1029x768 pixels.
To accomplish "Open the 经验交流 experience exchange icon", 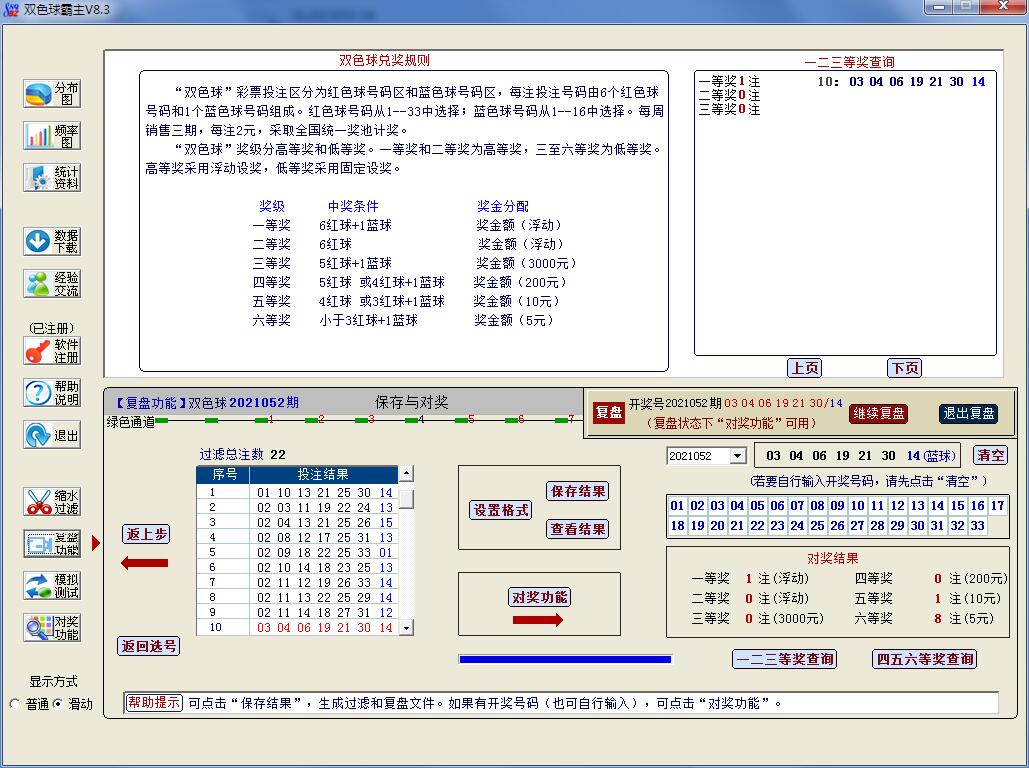I will click(x=52, y=284).
